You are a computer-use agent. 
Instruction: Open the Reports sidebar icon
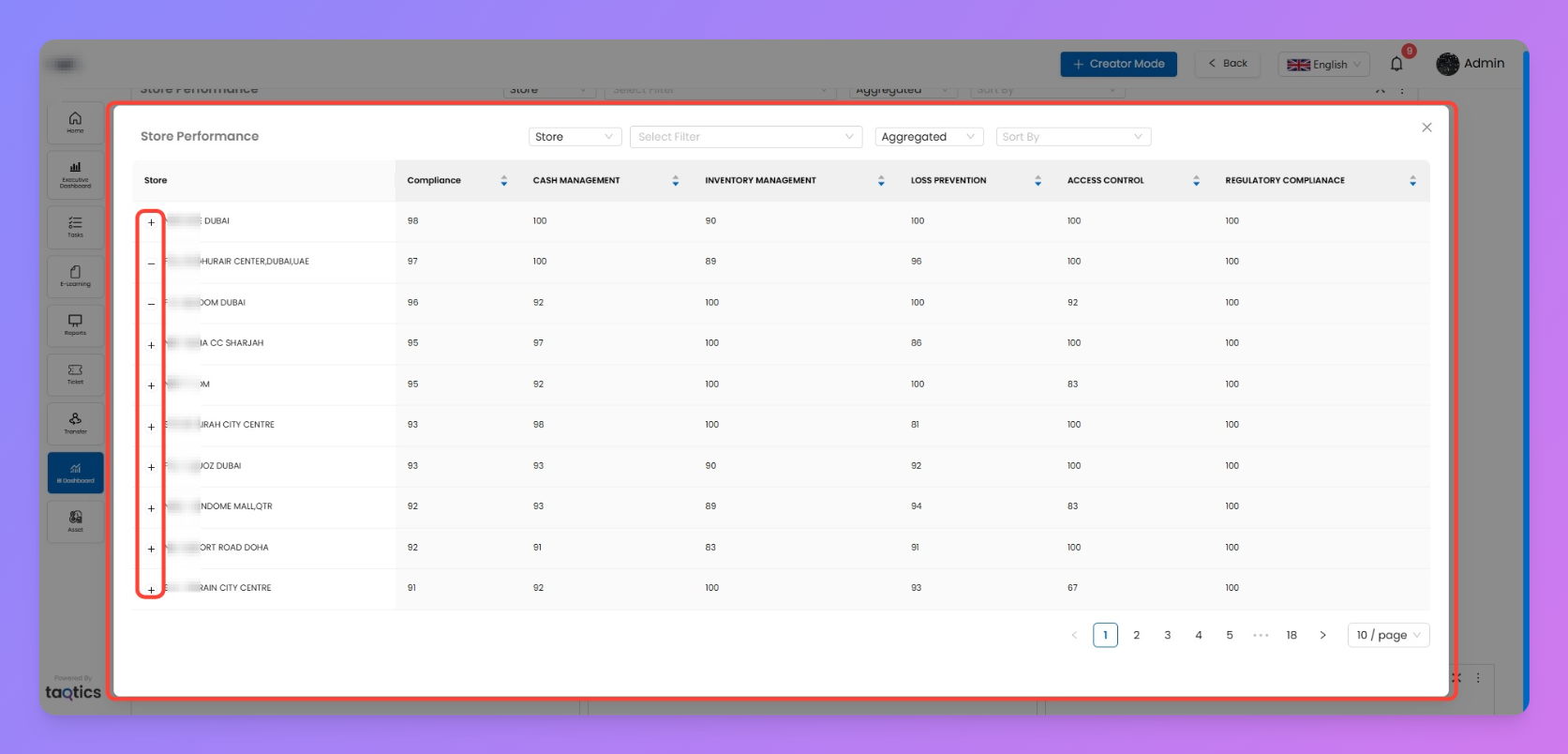[x=75, y=324]
